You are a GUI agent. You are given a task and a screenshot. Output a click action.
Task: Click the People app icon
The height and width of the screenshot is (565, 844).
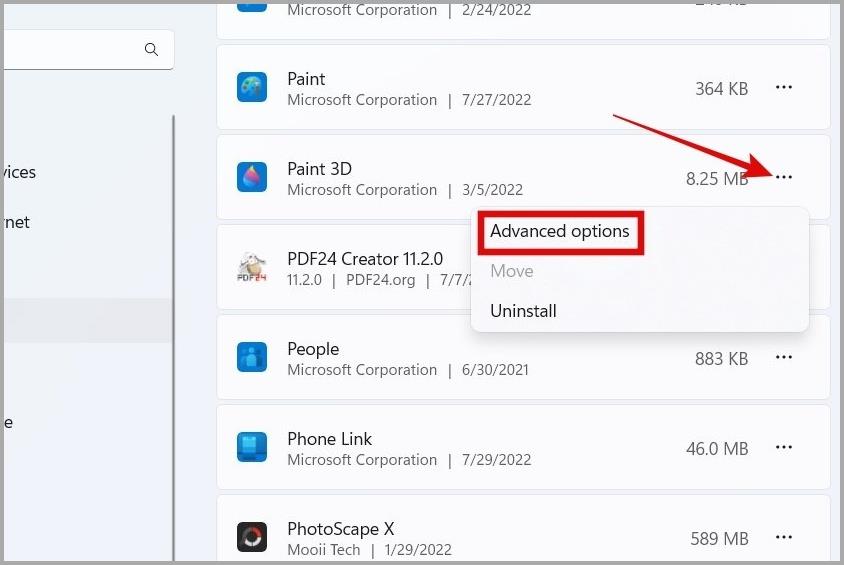(252, 357)
